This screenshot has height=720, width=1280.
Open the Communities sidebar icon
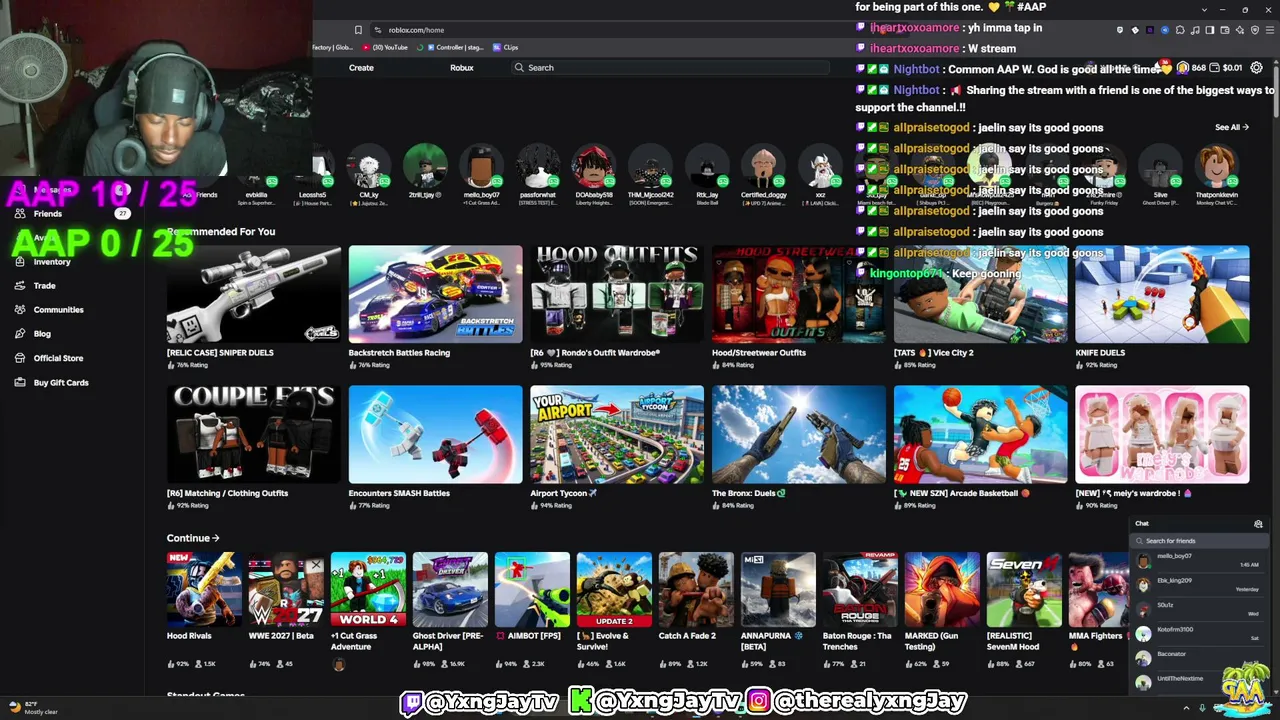[20, 310]
